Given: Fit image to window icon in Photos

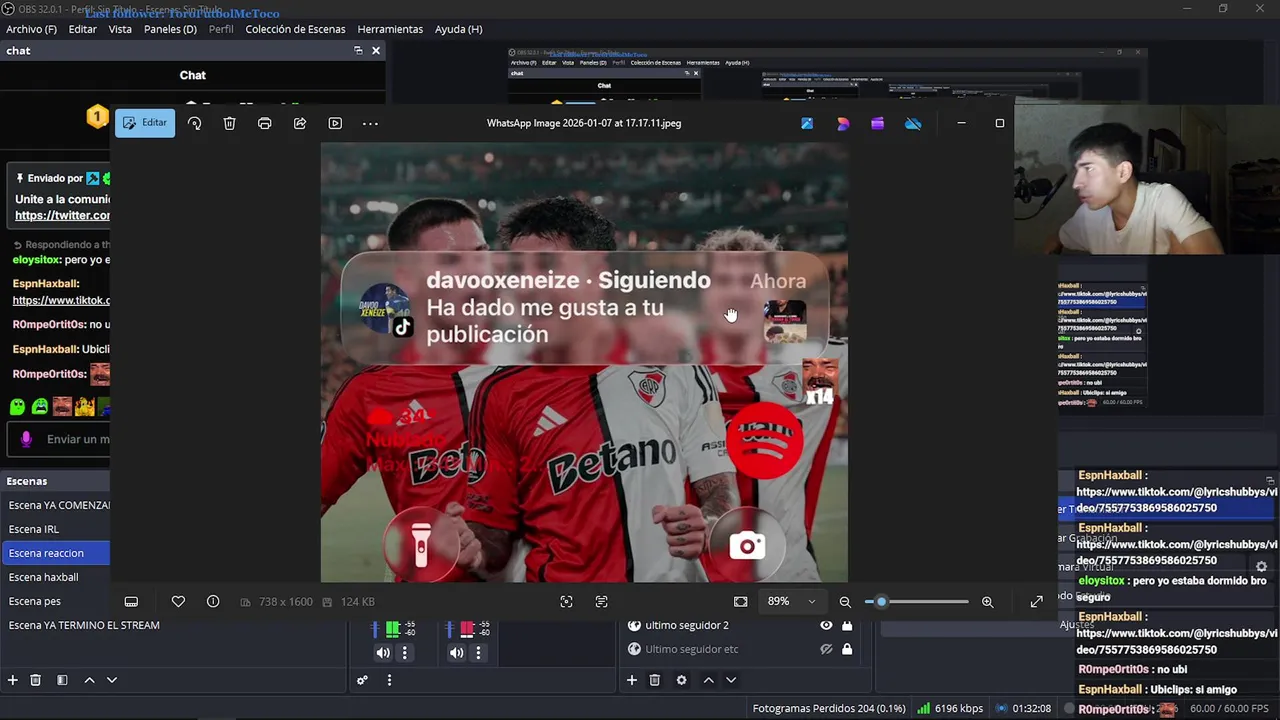Looking at the screenshot, I should 740,601.
